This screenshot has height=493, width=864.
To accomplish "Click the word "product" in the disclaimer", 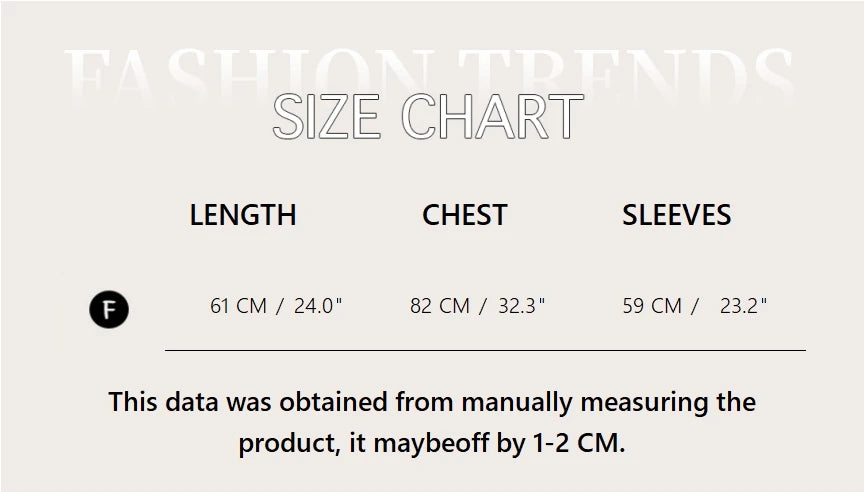I will click(286, 444).
